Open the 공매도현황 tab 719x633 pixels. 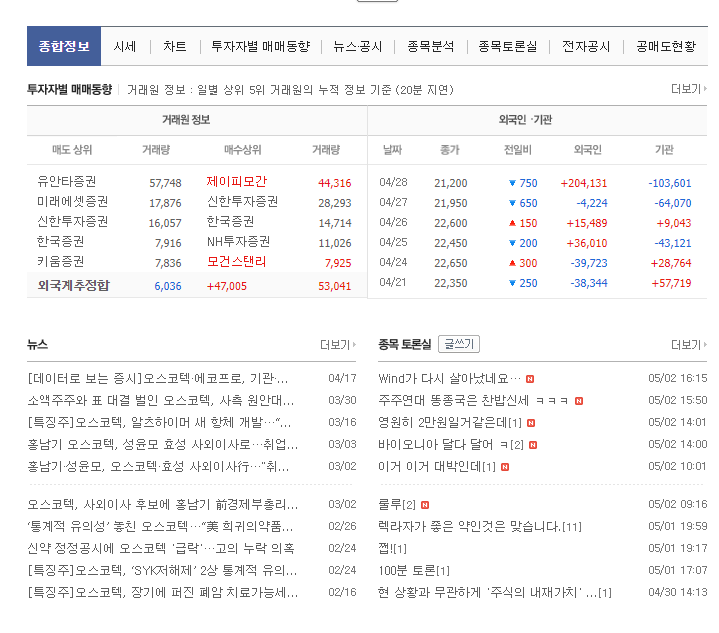666,46
